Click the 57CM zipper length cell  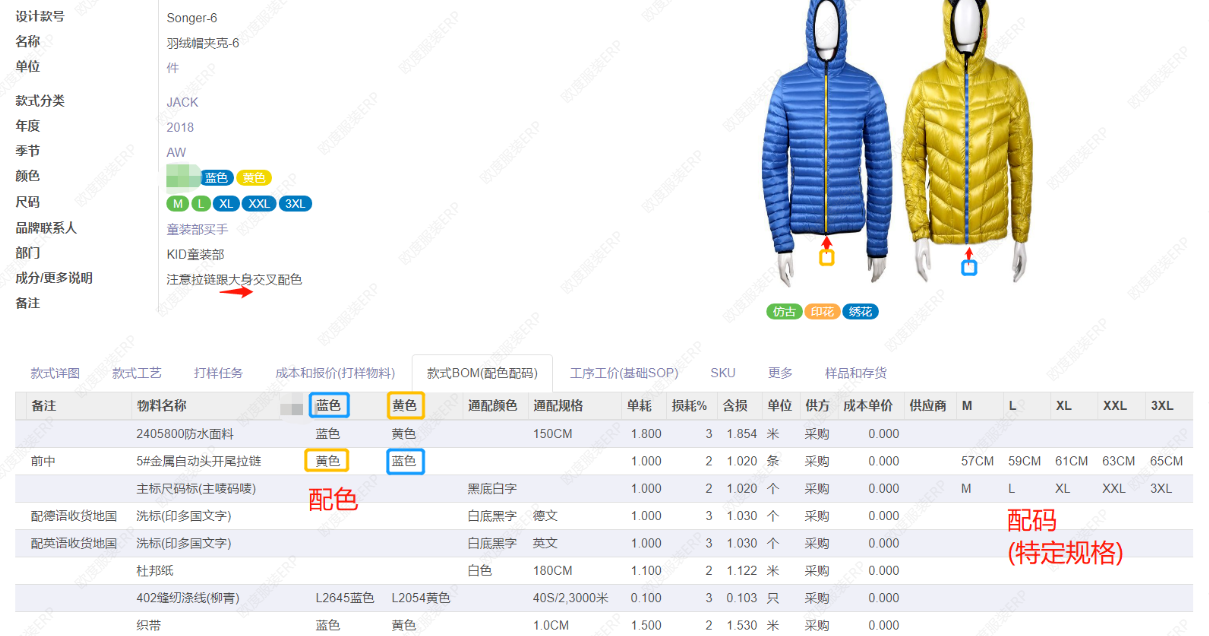click(977, 461)
